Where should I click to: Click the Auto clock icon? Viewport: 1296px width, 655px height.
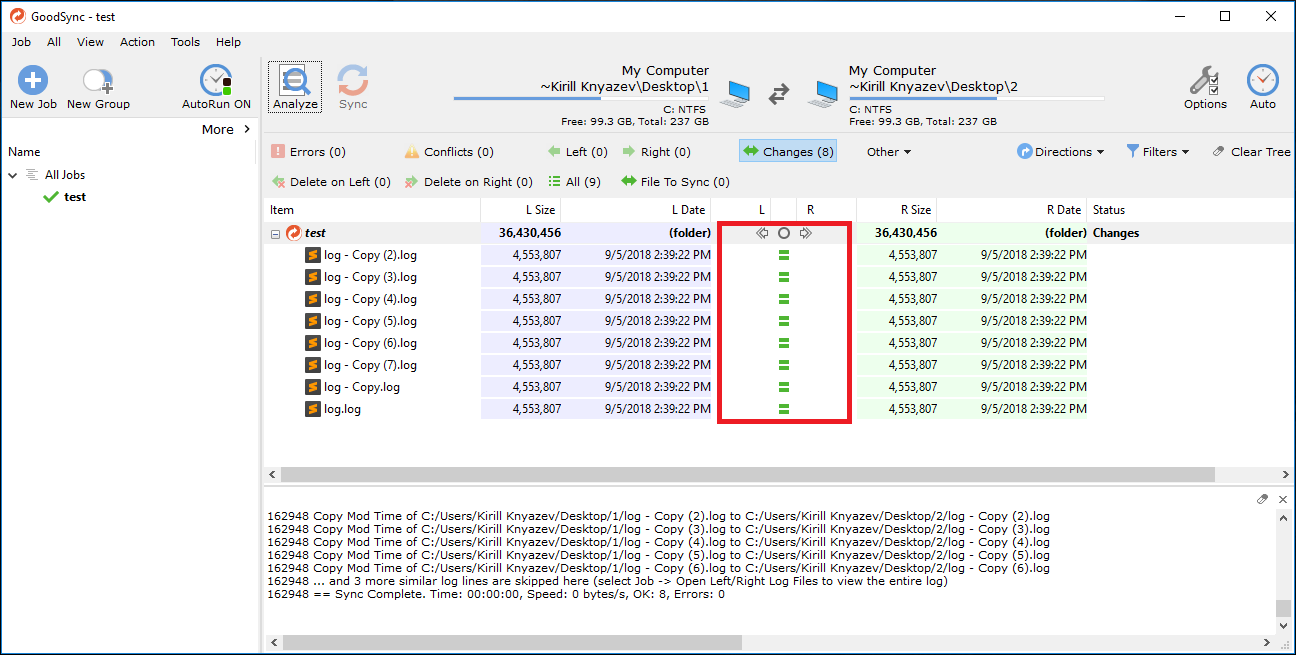tap(1262, 86)
